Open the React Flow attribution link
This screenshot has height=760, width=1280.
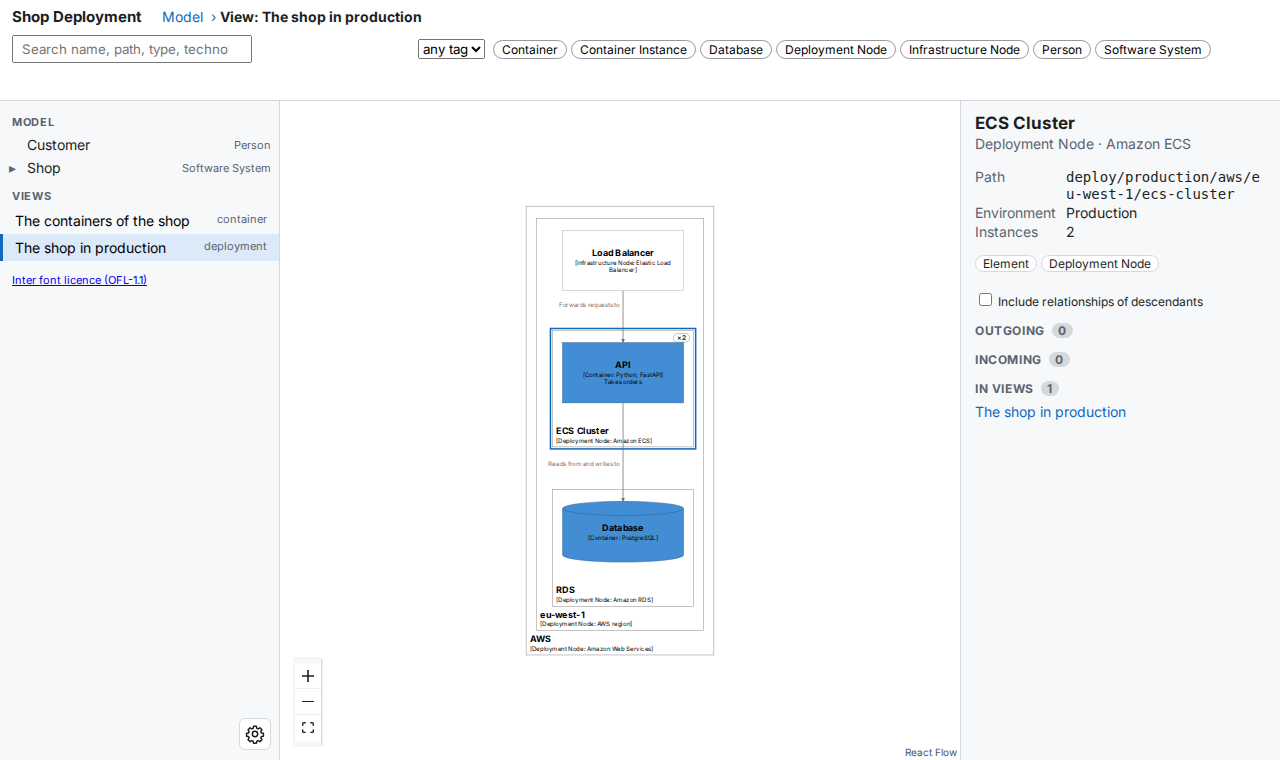[931, 752]
